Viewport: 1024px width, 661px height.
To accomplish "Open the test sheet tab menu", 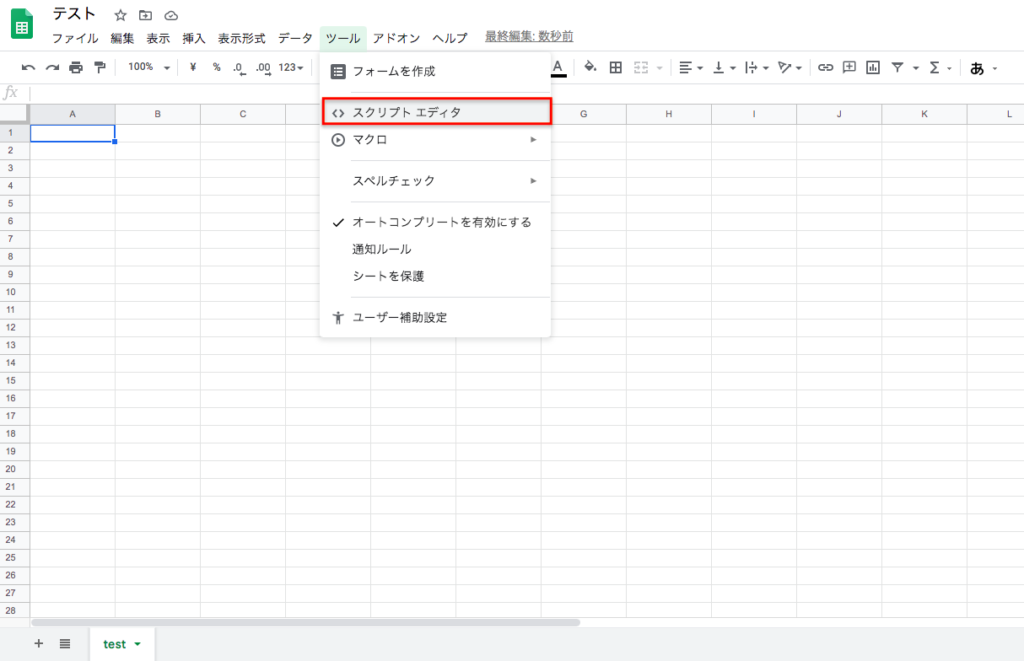I will [x=135, y=645].
